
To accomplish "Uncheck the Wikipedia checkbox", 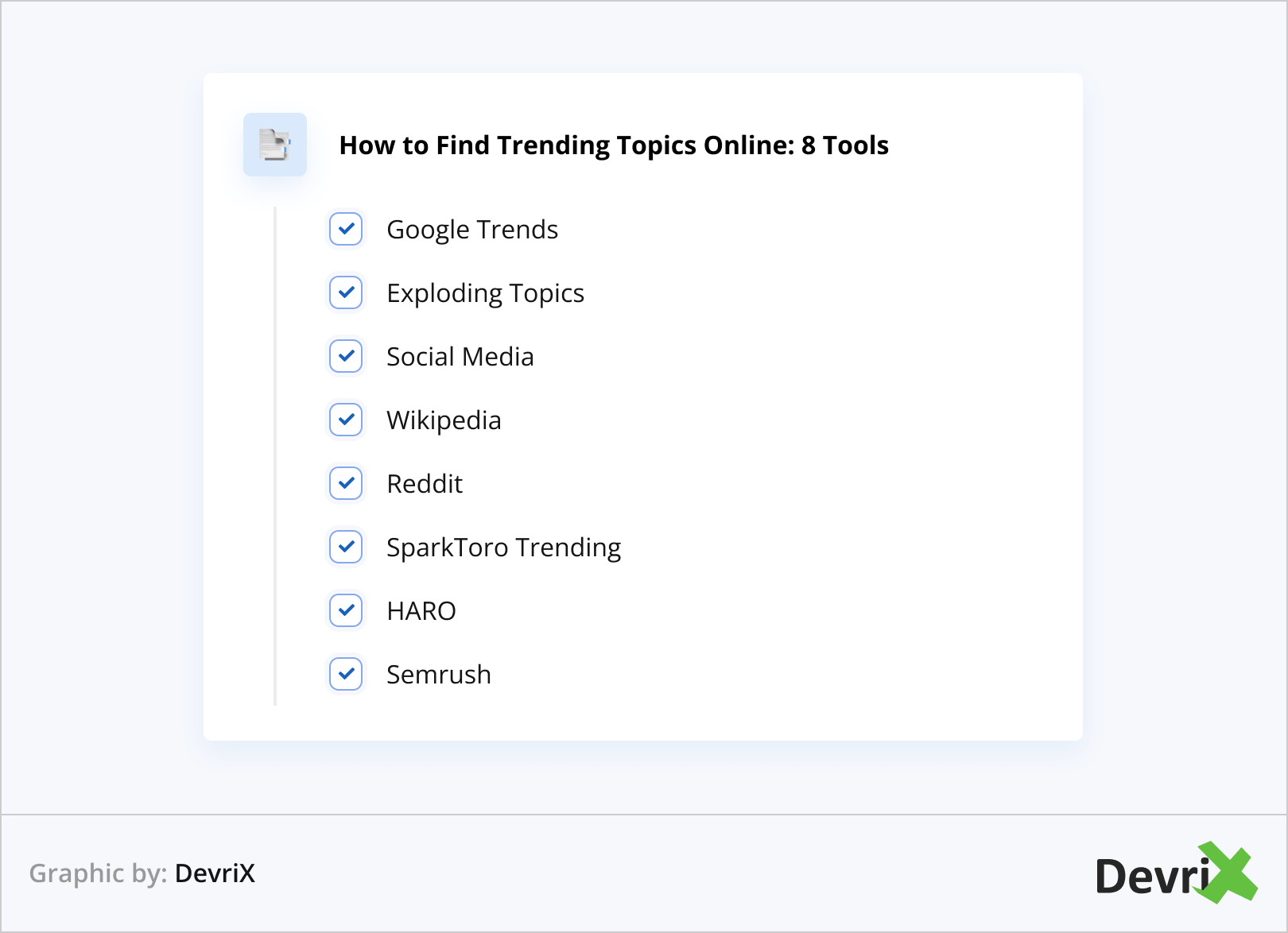I will [x=346, y=420].
